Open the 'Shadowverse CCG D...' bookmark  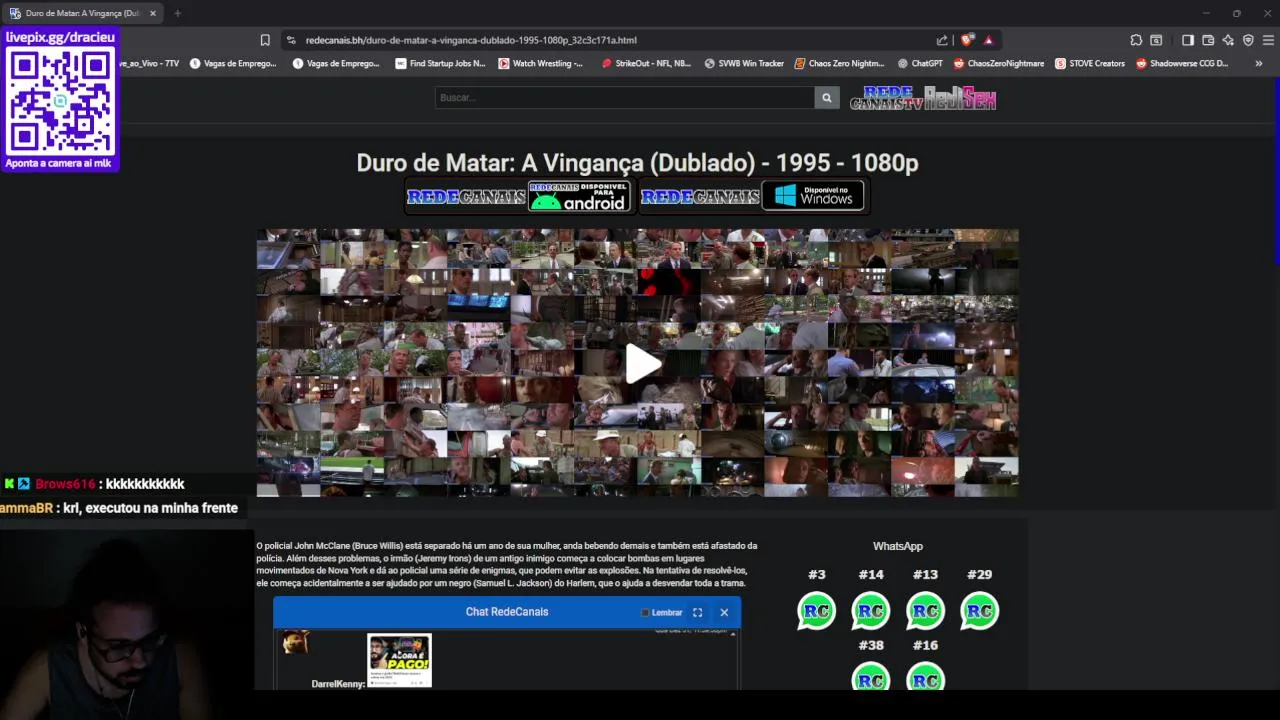(1182, 63)
